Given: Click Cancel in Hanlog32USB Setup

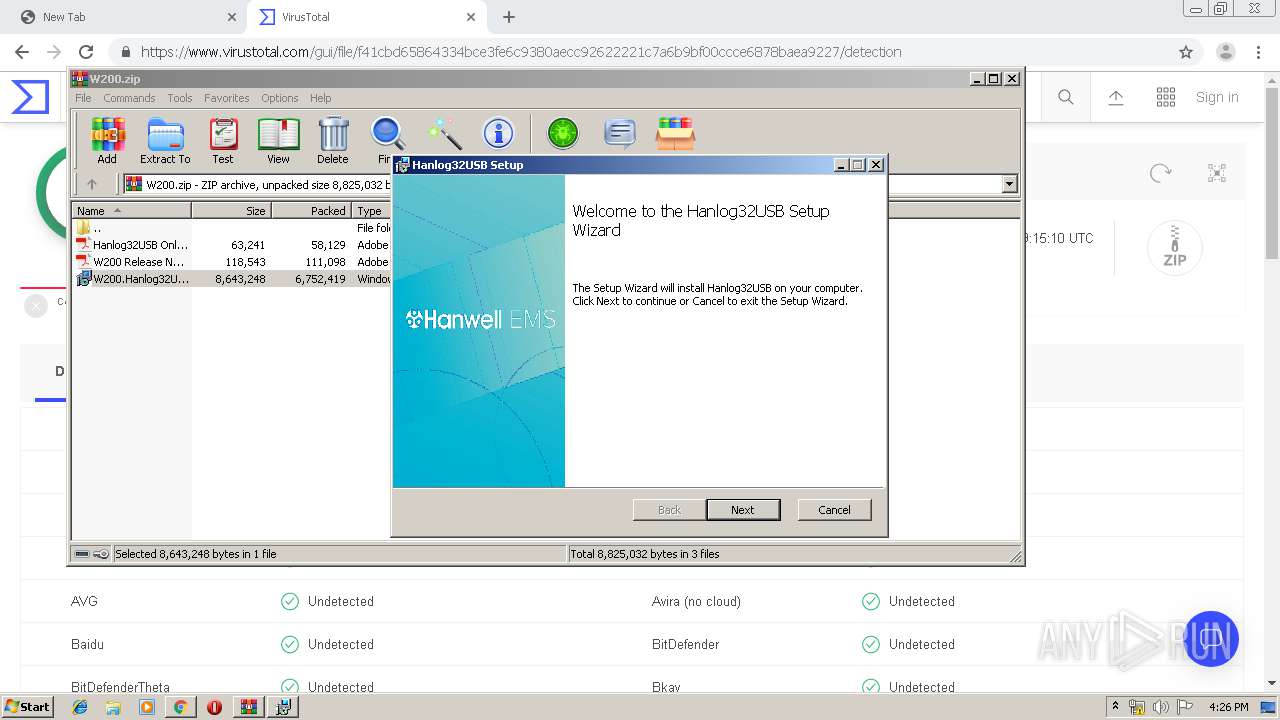Looking at the screenshot, I should pyautogui.click(x=834, y=510).
